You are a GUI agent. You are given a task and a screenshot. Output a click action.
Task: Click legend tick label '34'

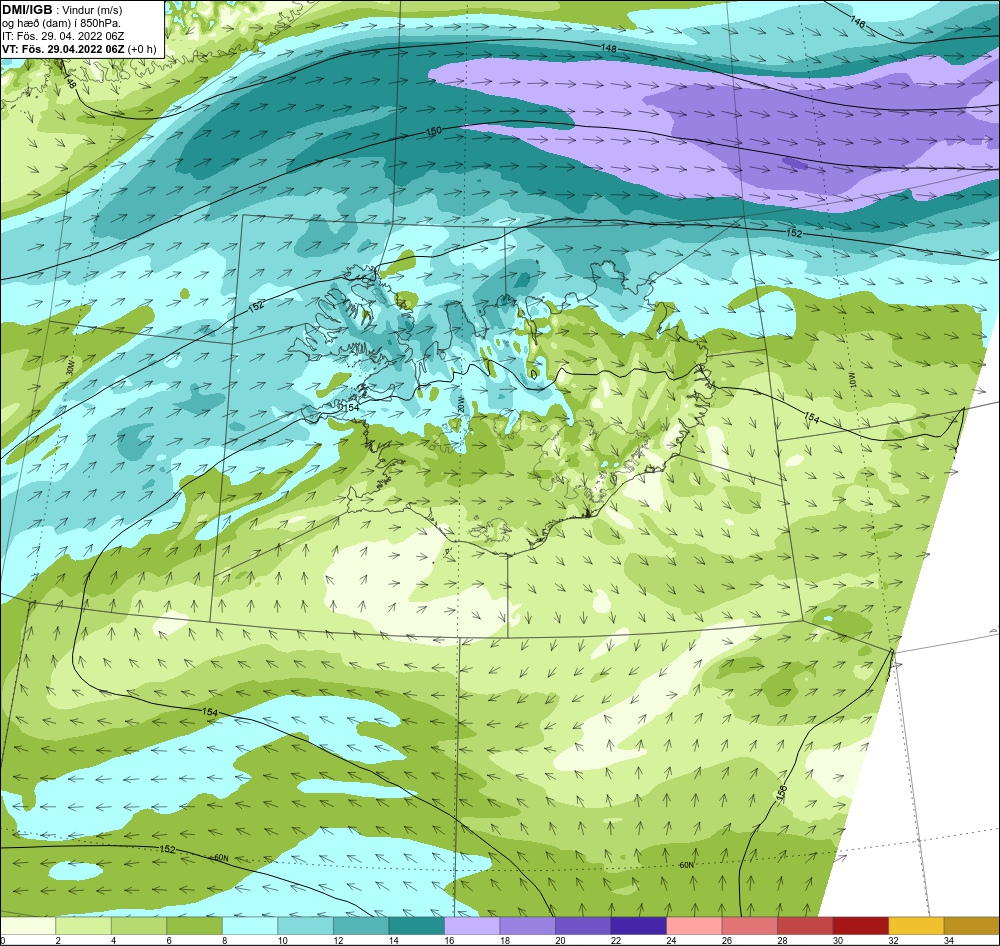pyautogui.click(x=948, y=940)
